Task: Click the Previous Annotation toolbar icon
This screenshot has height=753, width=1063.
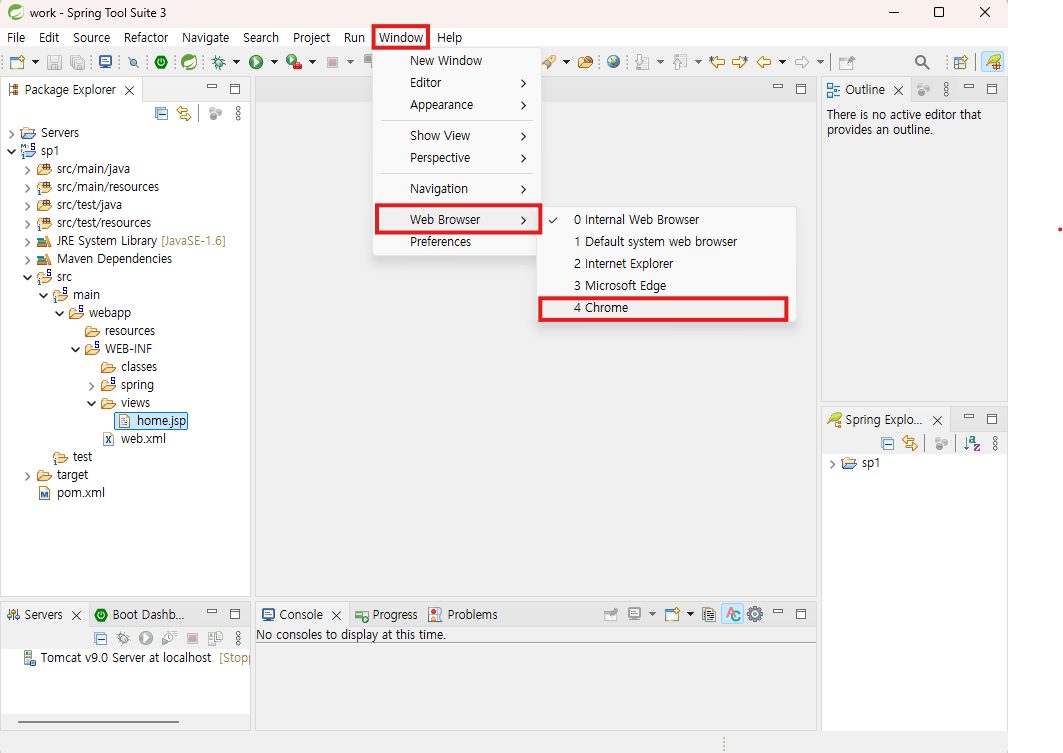Action: pos(679,62)
